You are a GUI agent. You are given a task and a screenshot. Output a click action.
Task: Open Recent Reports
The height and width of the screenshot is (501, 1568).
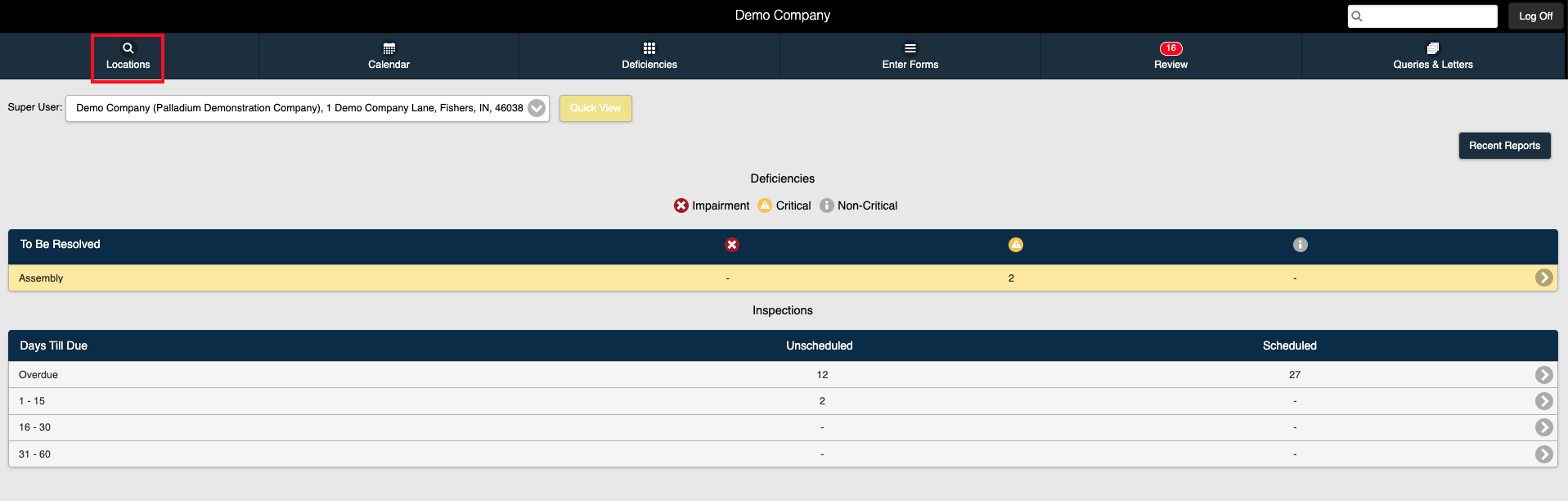(x=1504, y=146)
